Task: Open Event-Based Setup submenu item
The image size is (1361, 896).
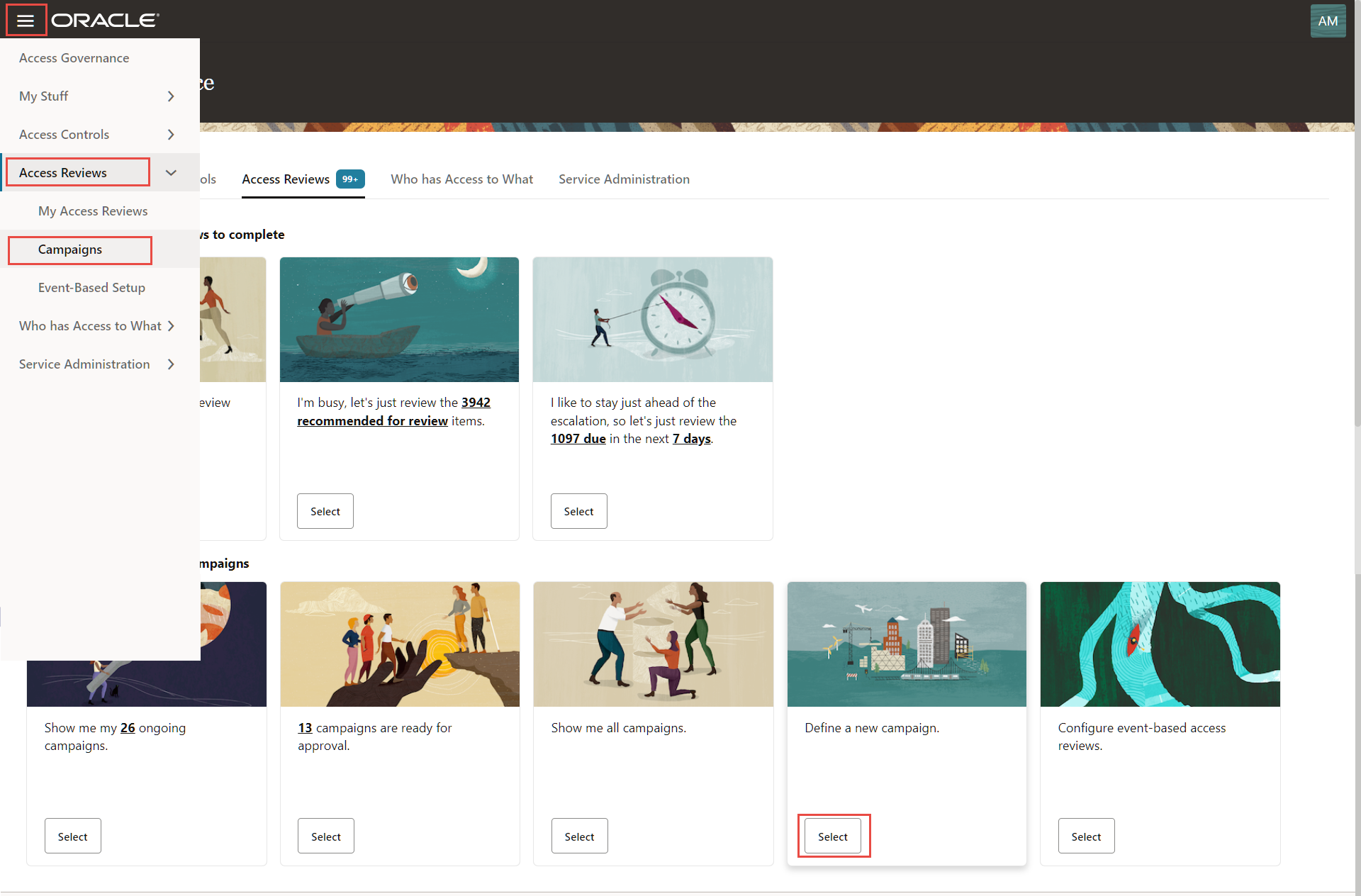Action: point(91,288)
